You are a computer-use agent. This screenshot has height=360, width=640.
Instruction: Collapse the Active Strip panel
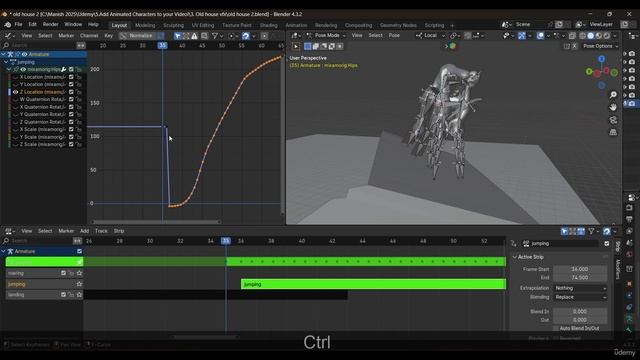pyautogui.click(x=515, y=257)
